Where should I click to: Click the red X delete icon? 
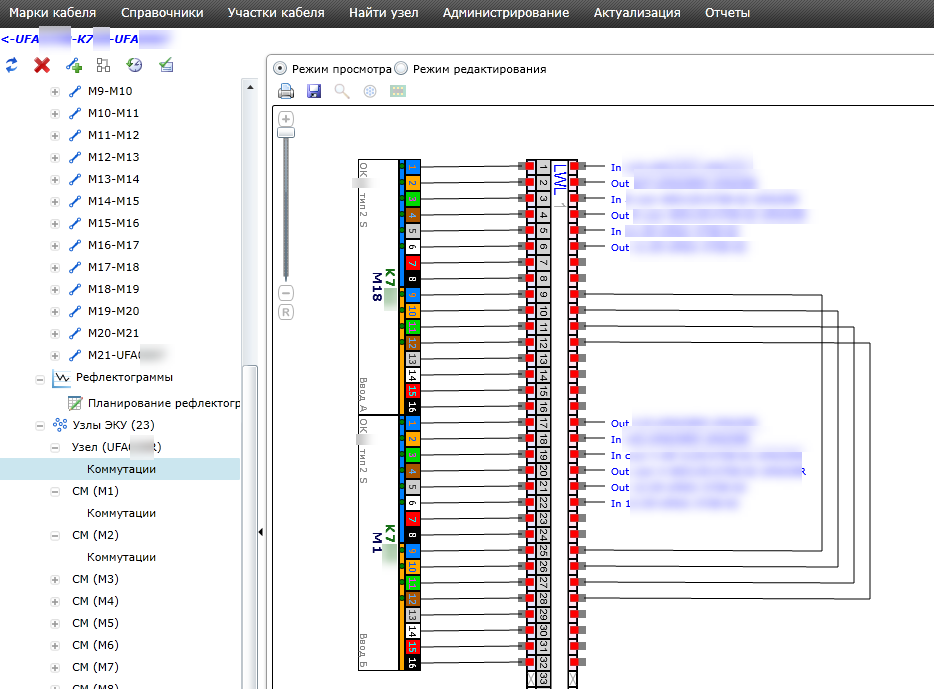42,65
